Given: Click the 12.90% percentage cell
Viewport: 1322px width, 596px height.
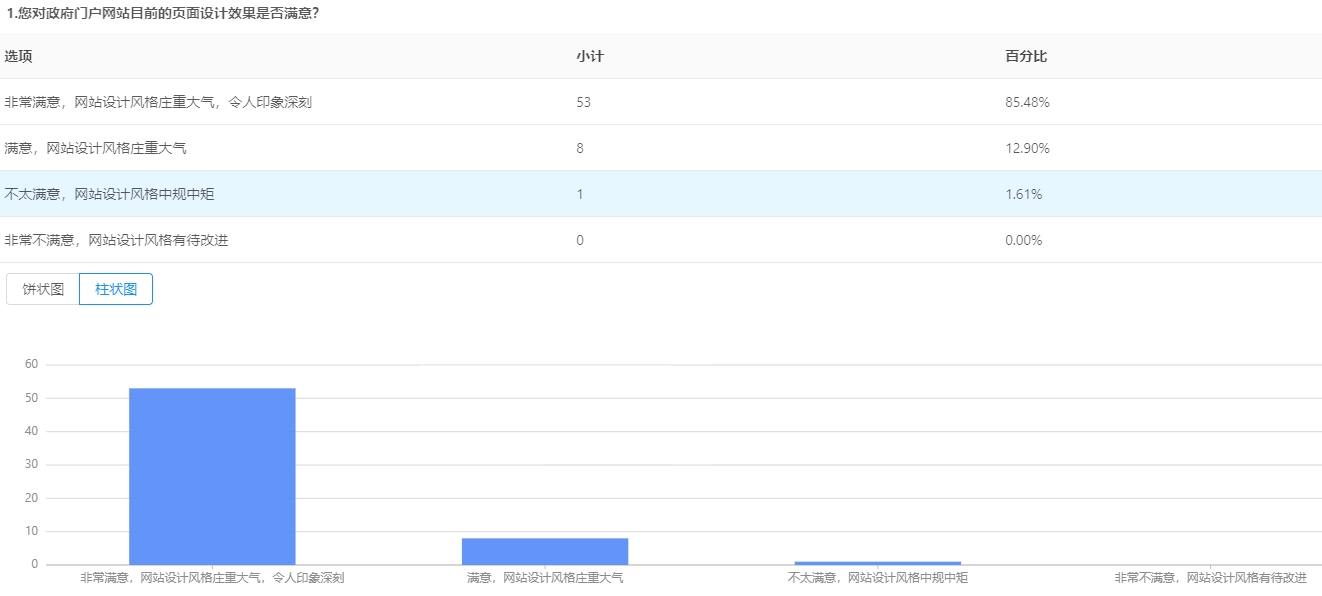Looking at the screenshot, I should [x=1026, y=148].
